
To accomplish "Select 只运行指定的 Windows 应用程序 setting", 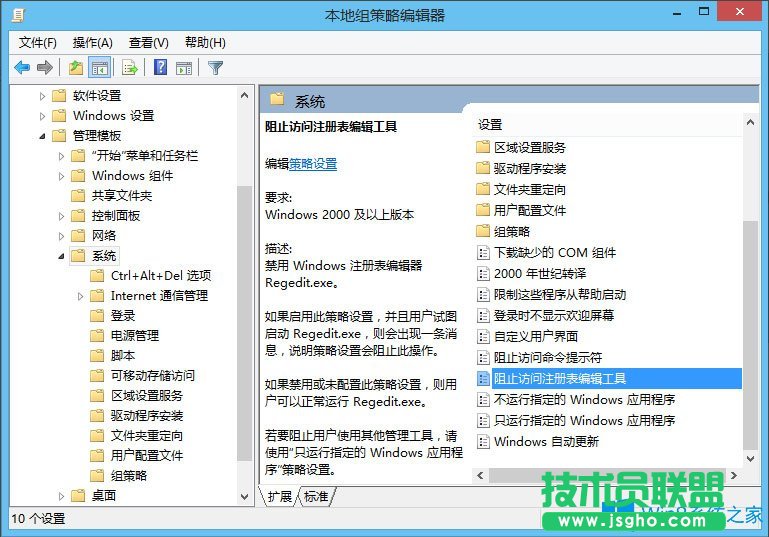I will coord(584,421).
